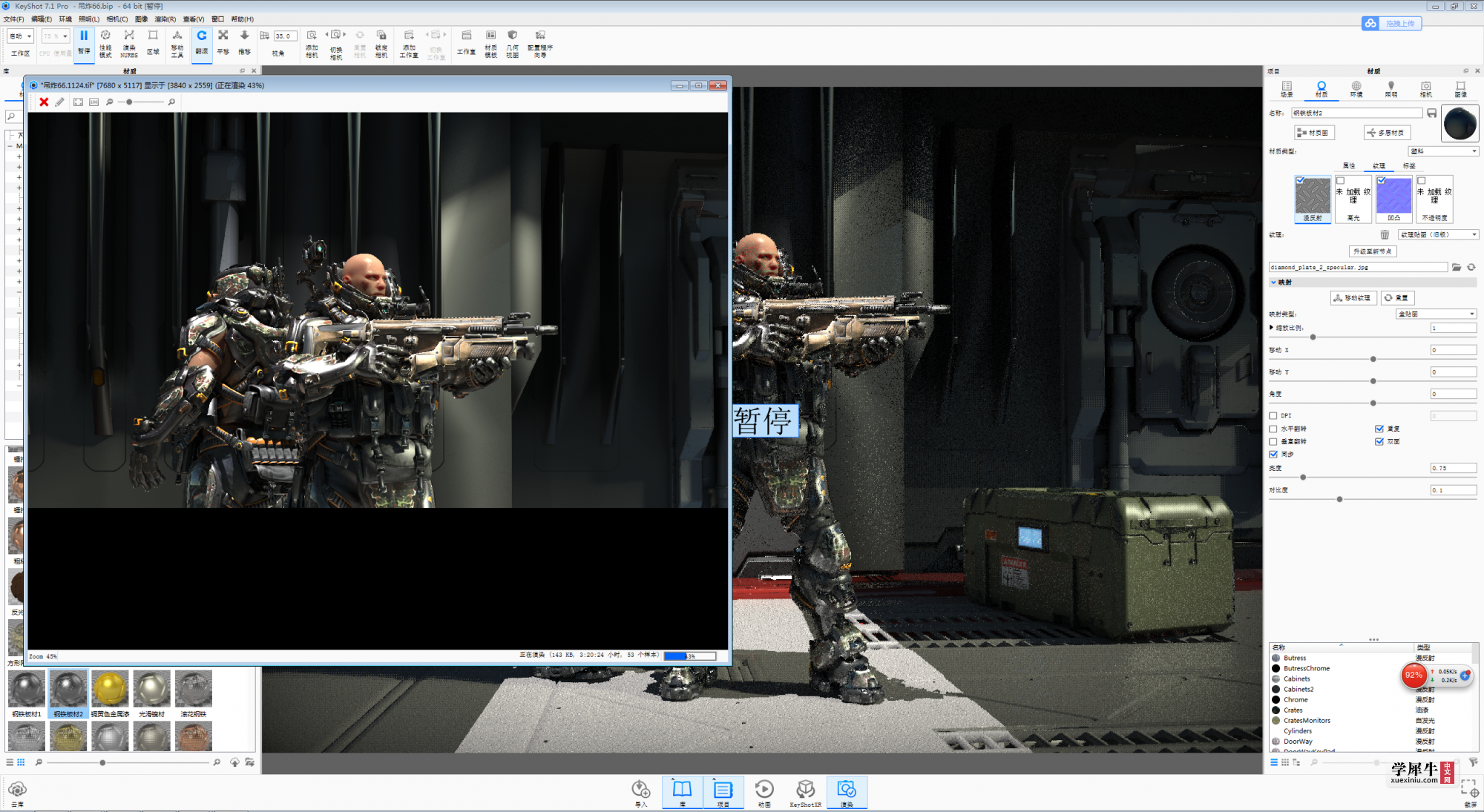The width and height of the screenshot is (1484, 812).
Task: Open the 云库 cloud library icon
Action: click(17, 793)
